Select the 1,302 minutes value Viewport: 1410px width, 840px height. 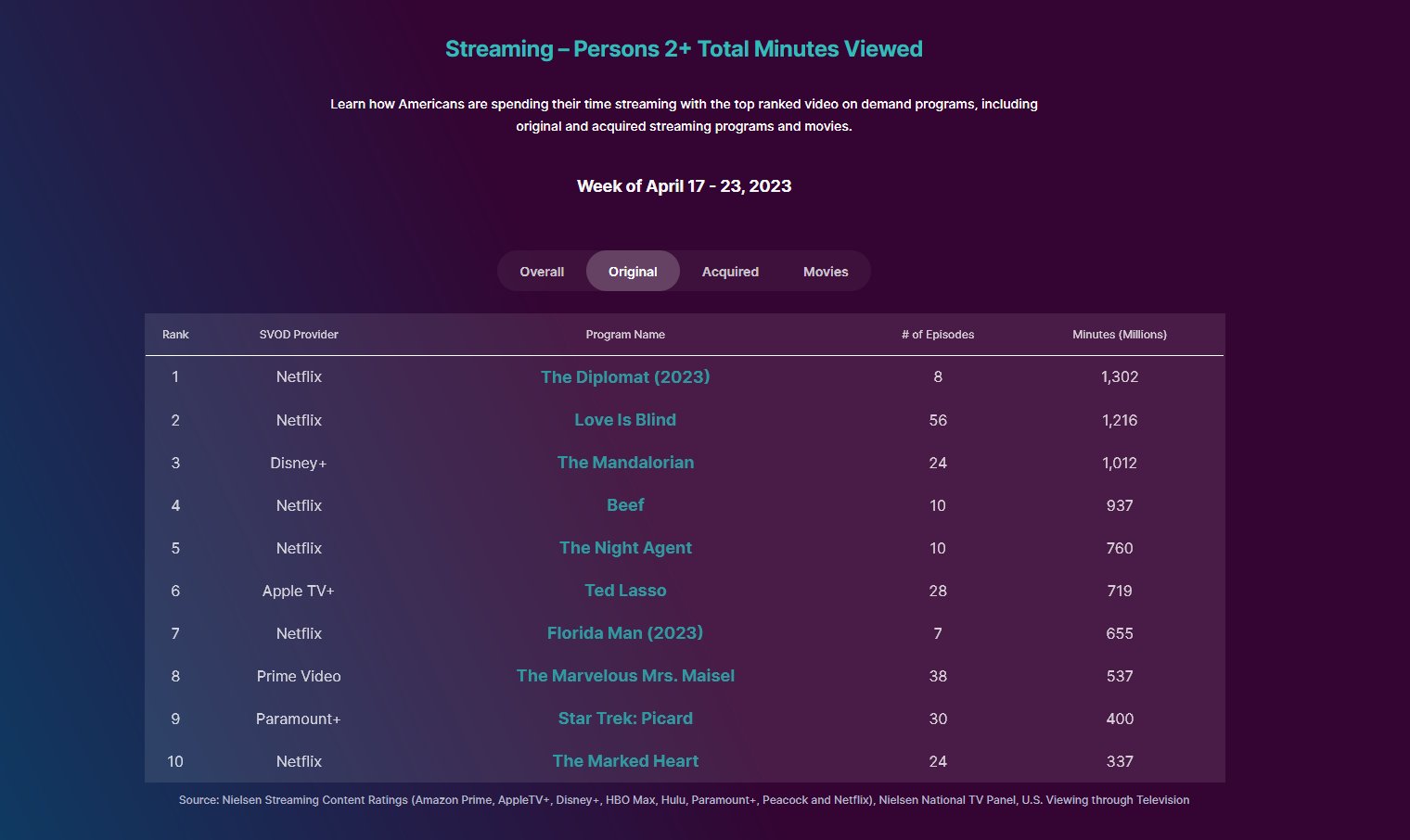coord(1120,377)
